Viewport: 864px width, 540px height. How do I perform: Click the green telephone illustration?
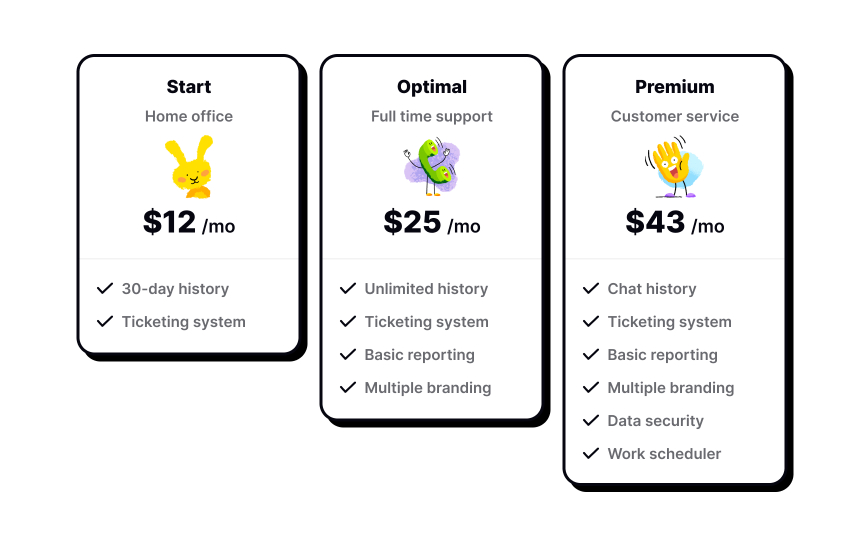coord(432,167)
